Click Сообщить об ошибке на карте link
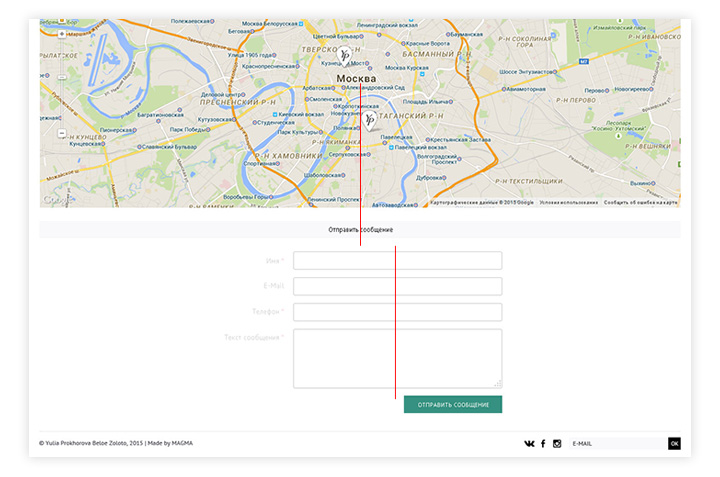This screenshot has width=720, height=477. pyautogui.click(x=641, y=202)
